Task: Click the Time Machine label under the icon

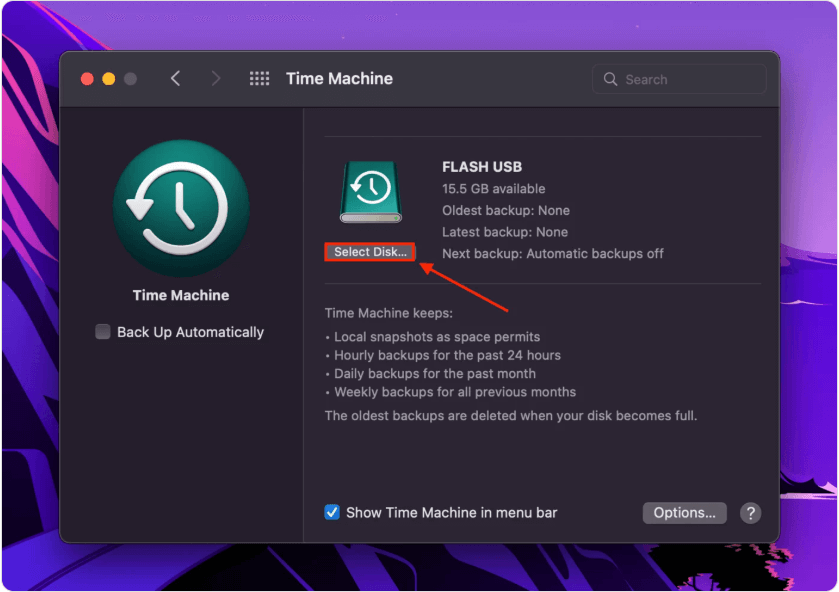Action: click(181, 296)
